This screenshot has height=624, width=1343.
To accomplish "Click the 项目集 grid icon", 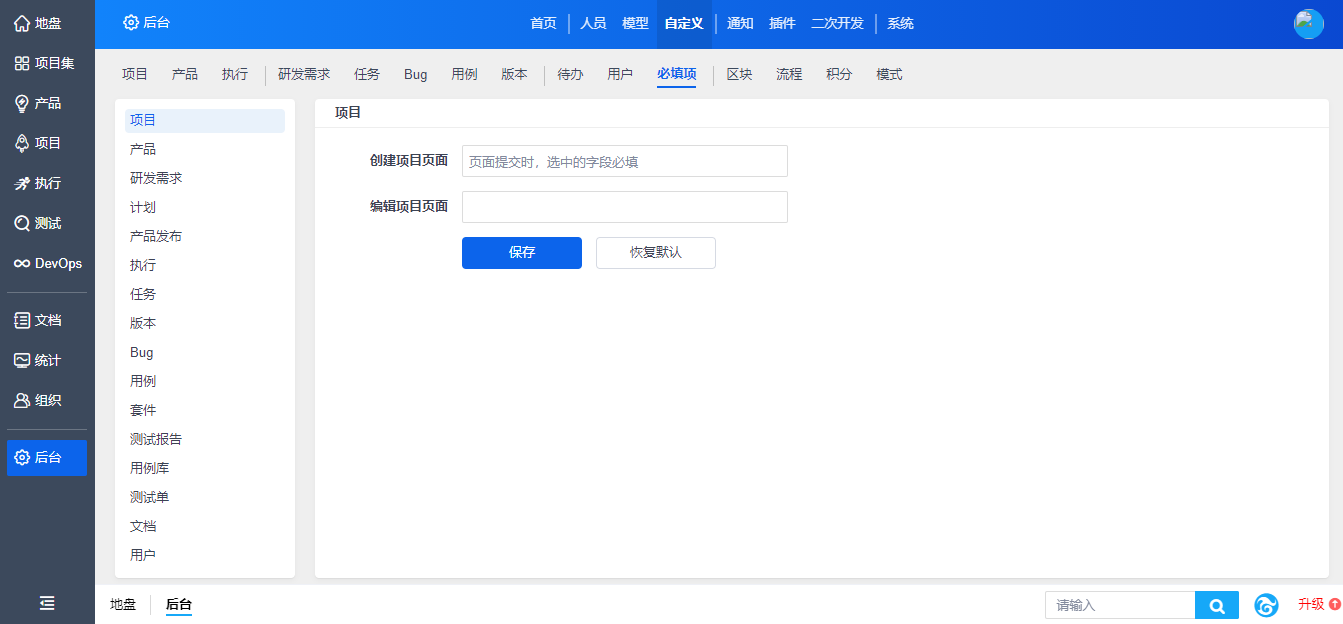I will [21, 63].
